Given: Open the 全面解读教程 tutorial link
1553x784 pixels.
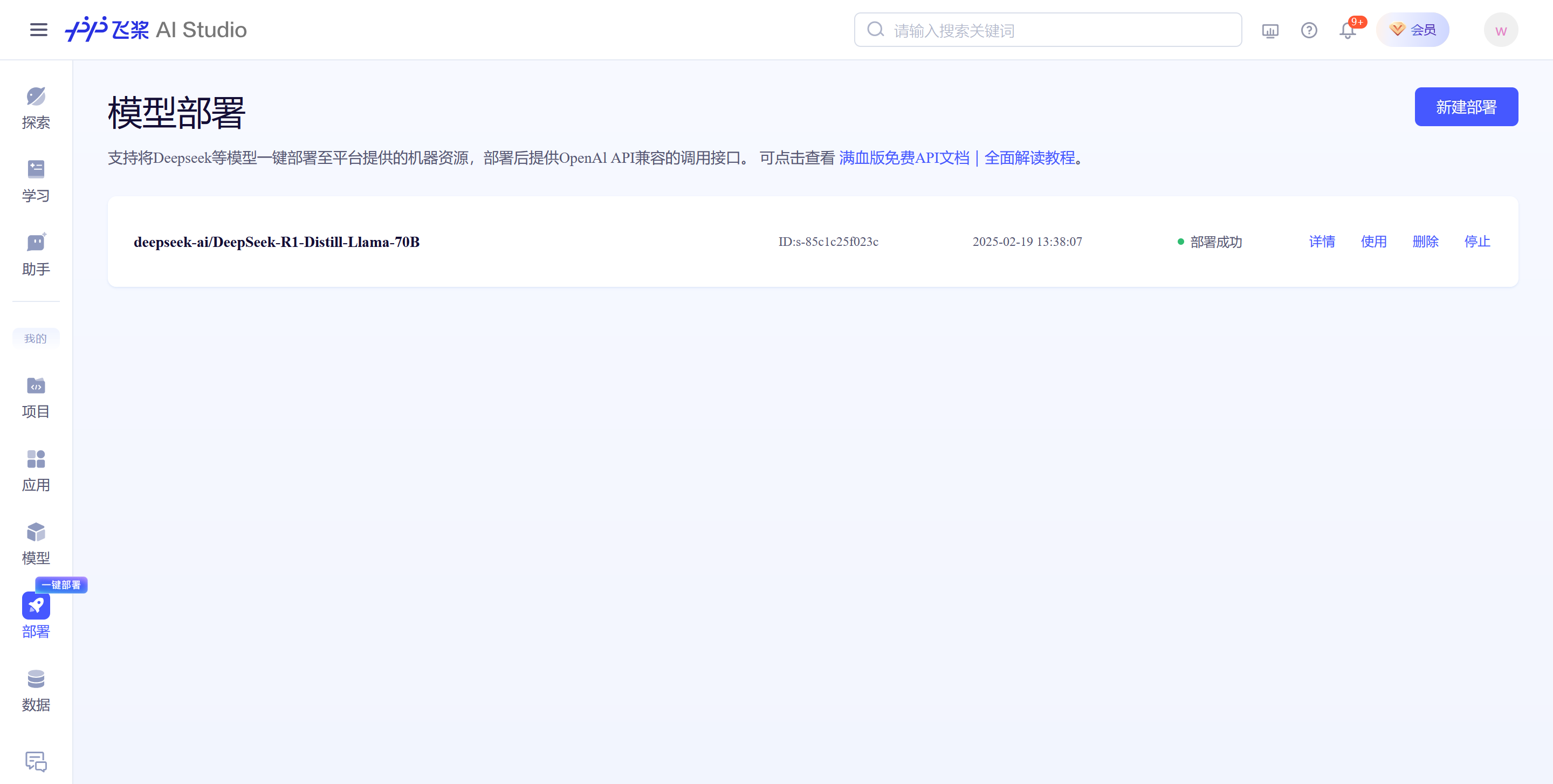Looking at the screenshot, I should (x=1030, y=158).
